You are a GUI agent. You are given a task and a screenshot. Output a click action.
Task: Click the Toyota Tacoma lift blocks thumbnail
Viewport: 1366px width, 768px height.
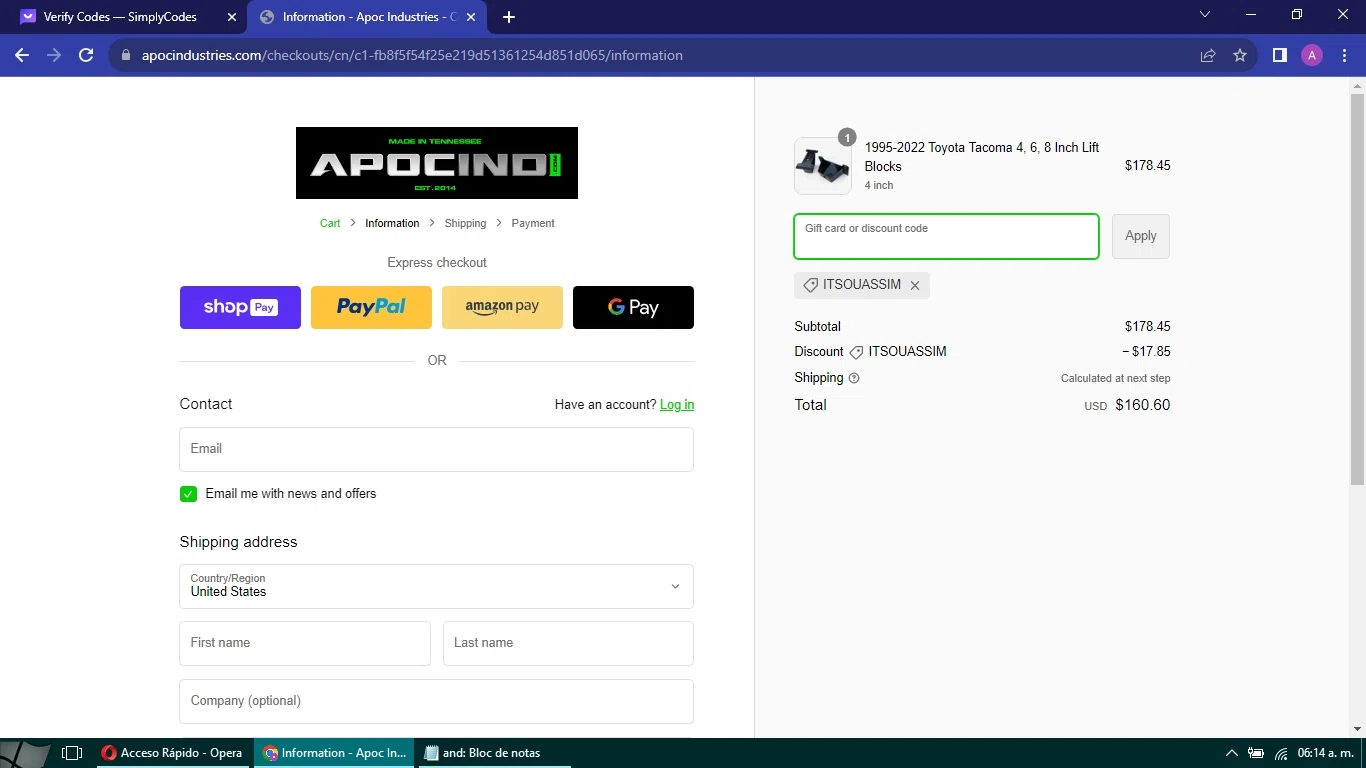(x=823, y=166)
